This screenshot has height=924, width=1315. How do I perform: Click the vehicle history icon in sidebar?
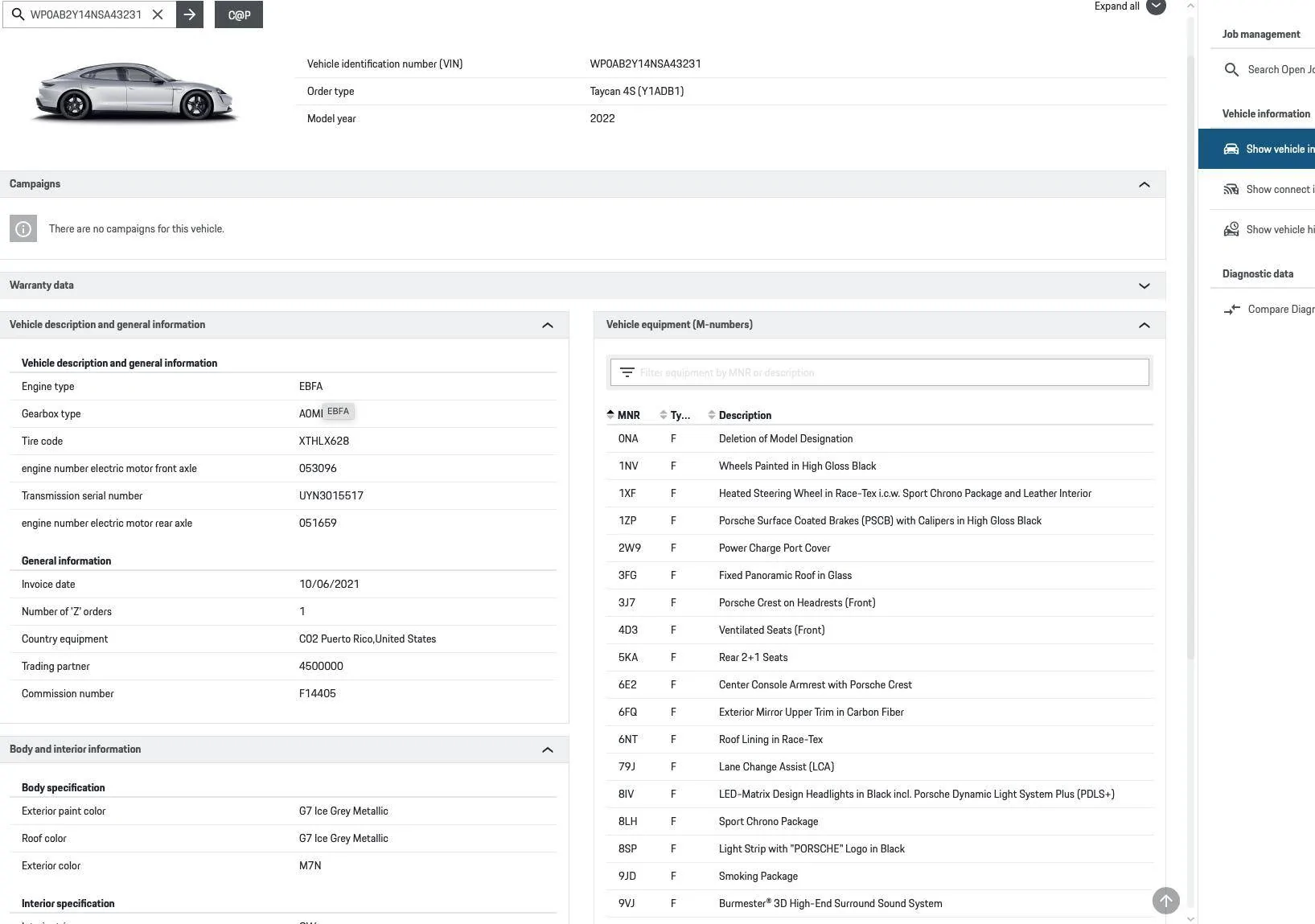click(x=1231, y=230)
